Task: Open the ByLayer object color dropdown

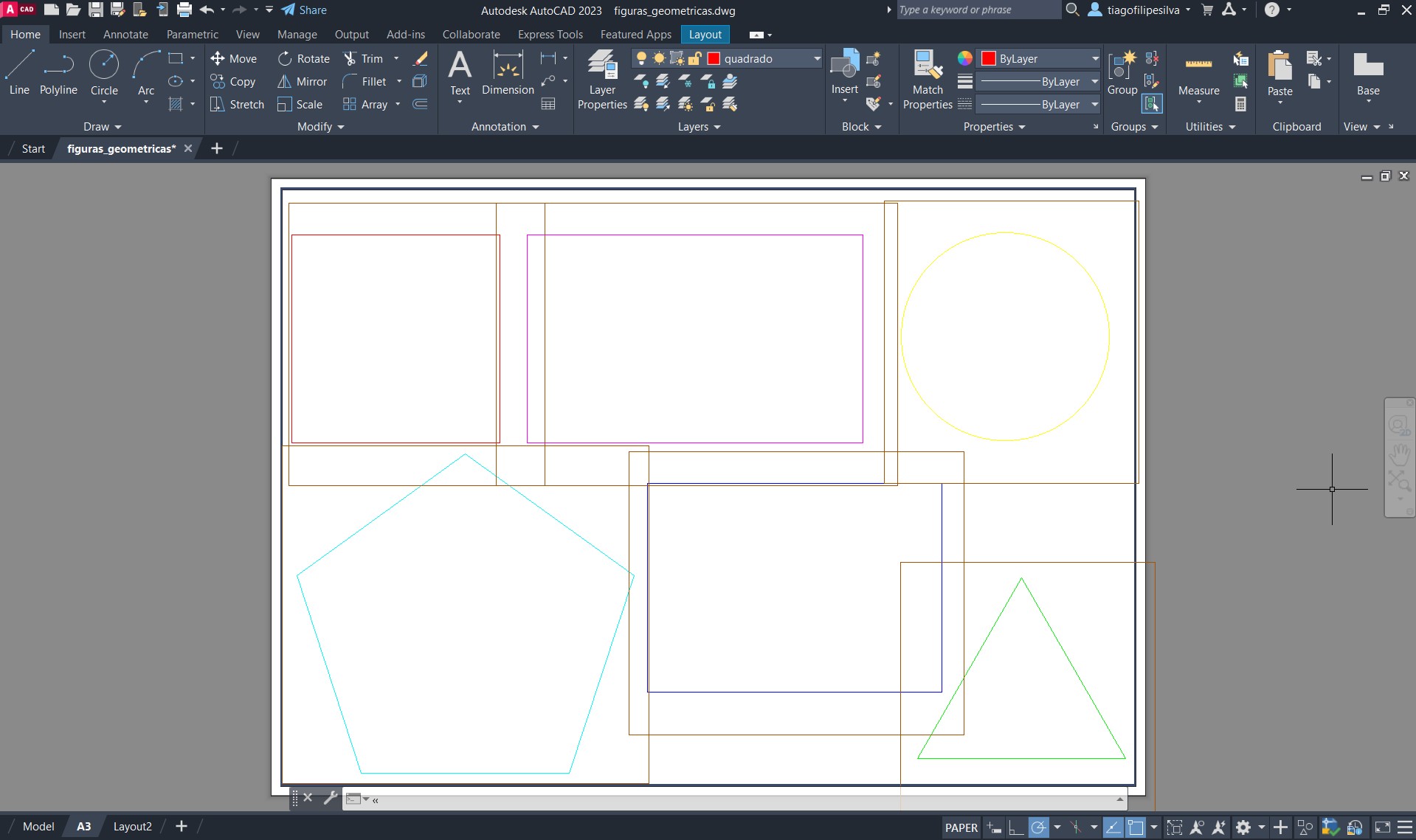Action: 1095,58
